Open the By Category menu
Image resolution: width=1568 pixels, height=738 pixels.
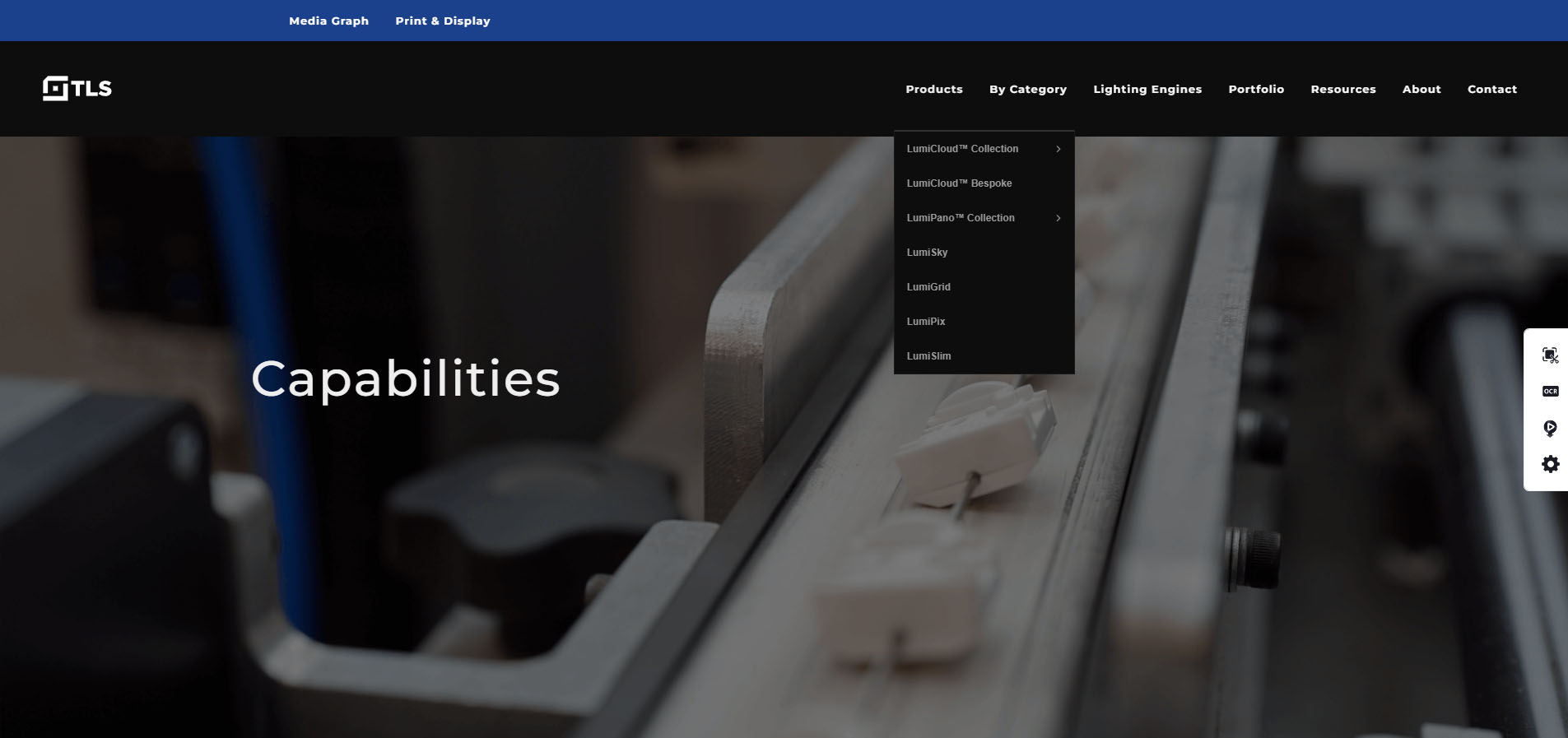(x=1027, y=89)
